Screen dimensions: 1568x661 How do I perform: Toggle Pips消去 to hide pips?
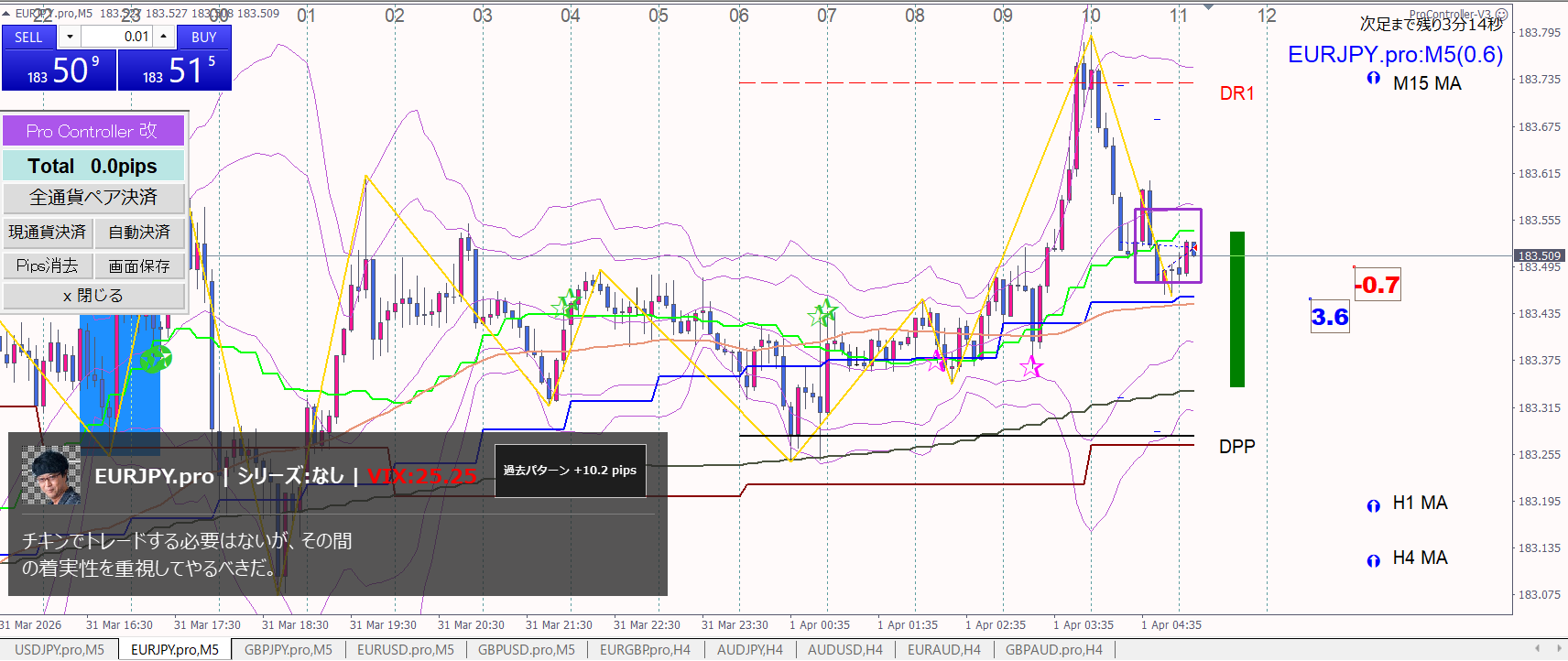pyautogui.click(x=48, y=265)
